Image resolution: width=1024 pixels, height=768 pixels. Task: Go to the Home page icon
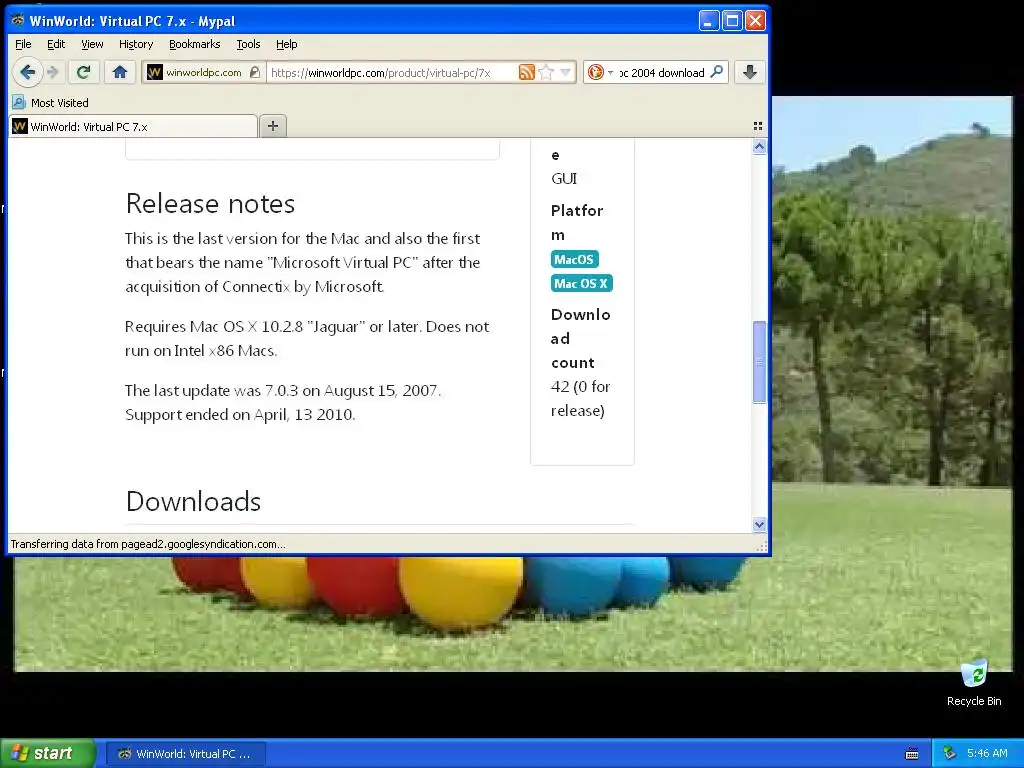tap(120, 72)
